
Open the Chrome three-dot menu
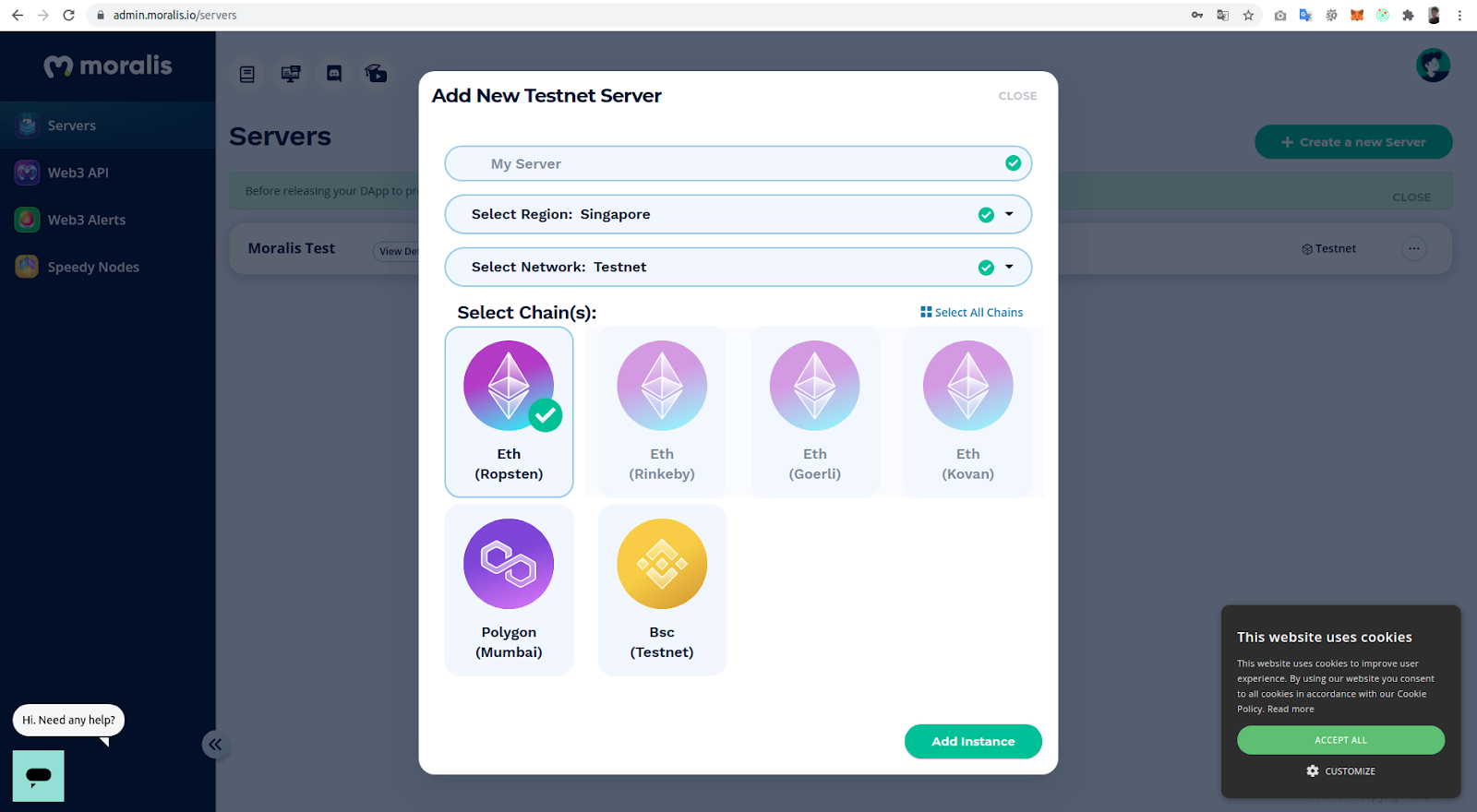point(1459,15)
